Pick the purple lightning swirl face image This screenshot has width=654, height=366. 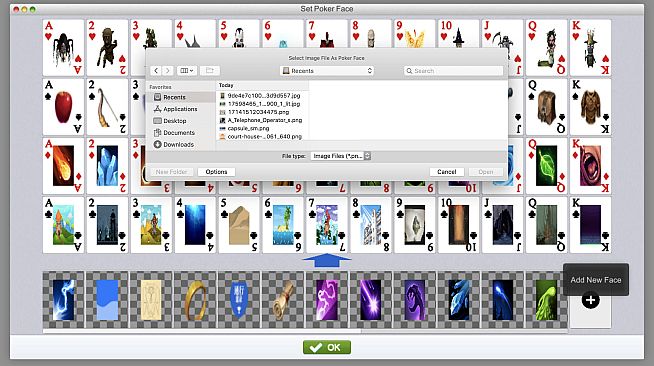pos(327,300)
